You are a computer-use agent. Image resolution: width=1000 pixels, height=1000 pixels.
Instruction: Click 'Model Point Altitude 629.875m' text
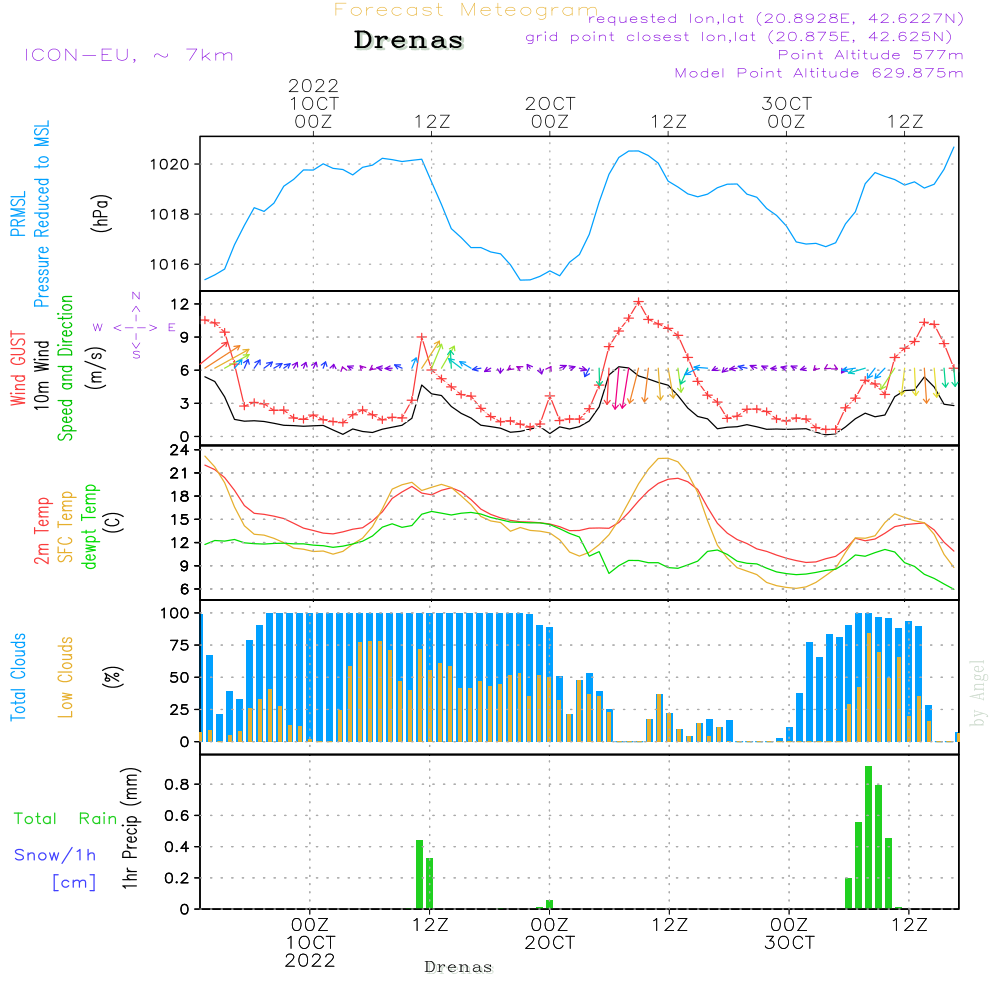(x=819, y=73)
